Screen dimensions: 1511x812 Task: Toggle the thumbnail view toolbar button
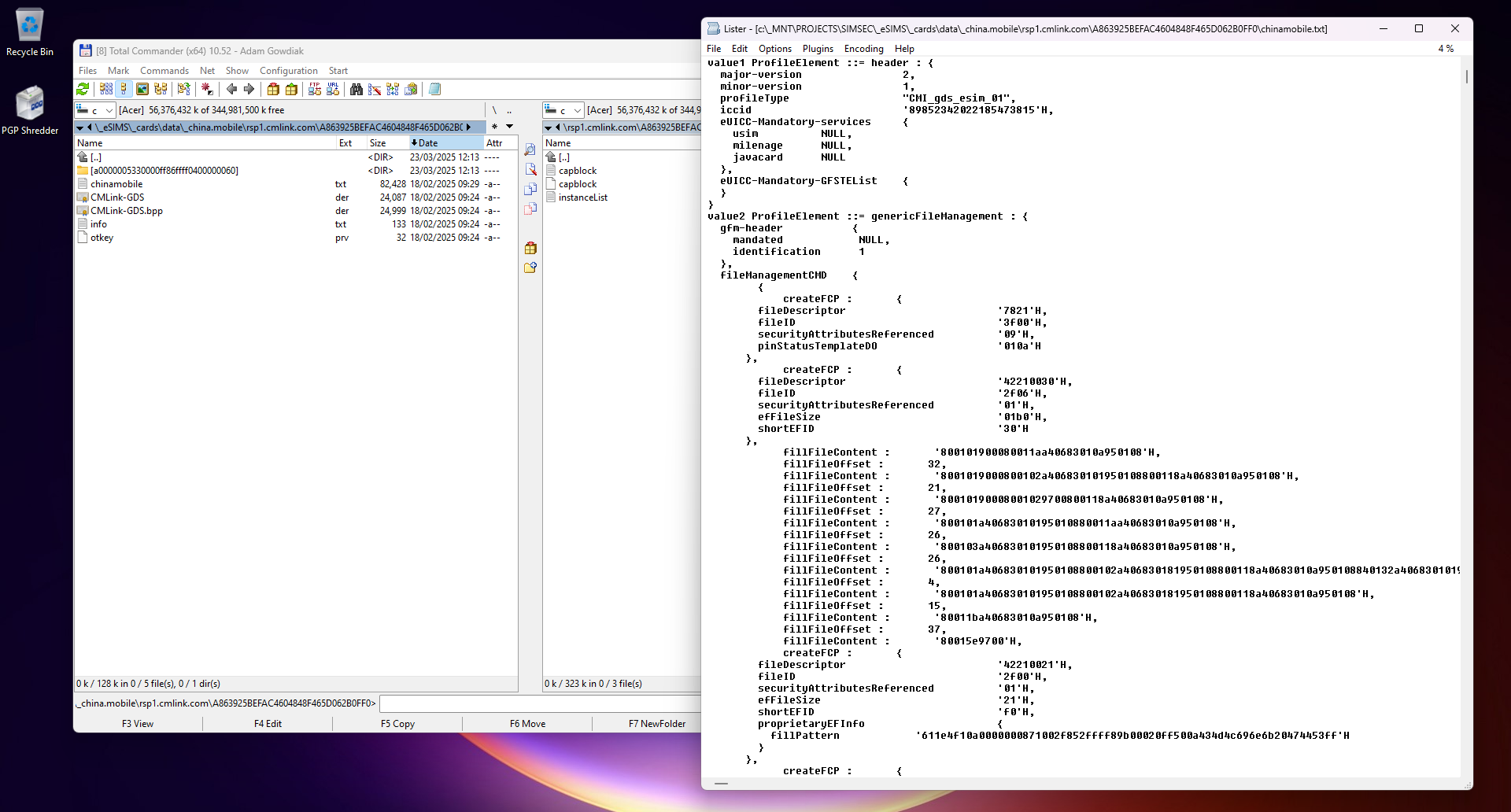[x=142, y=90]
